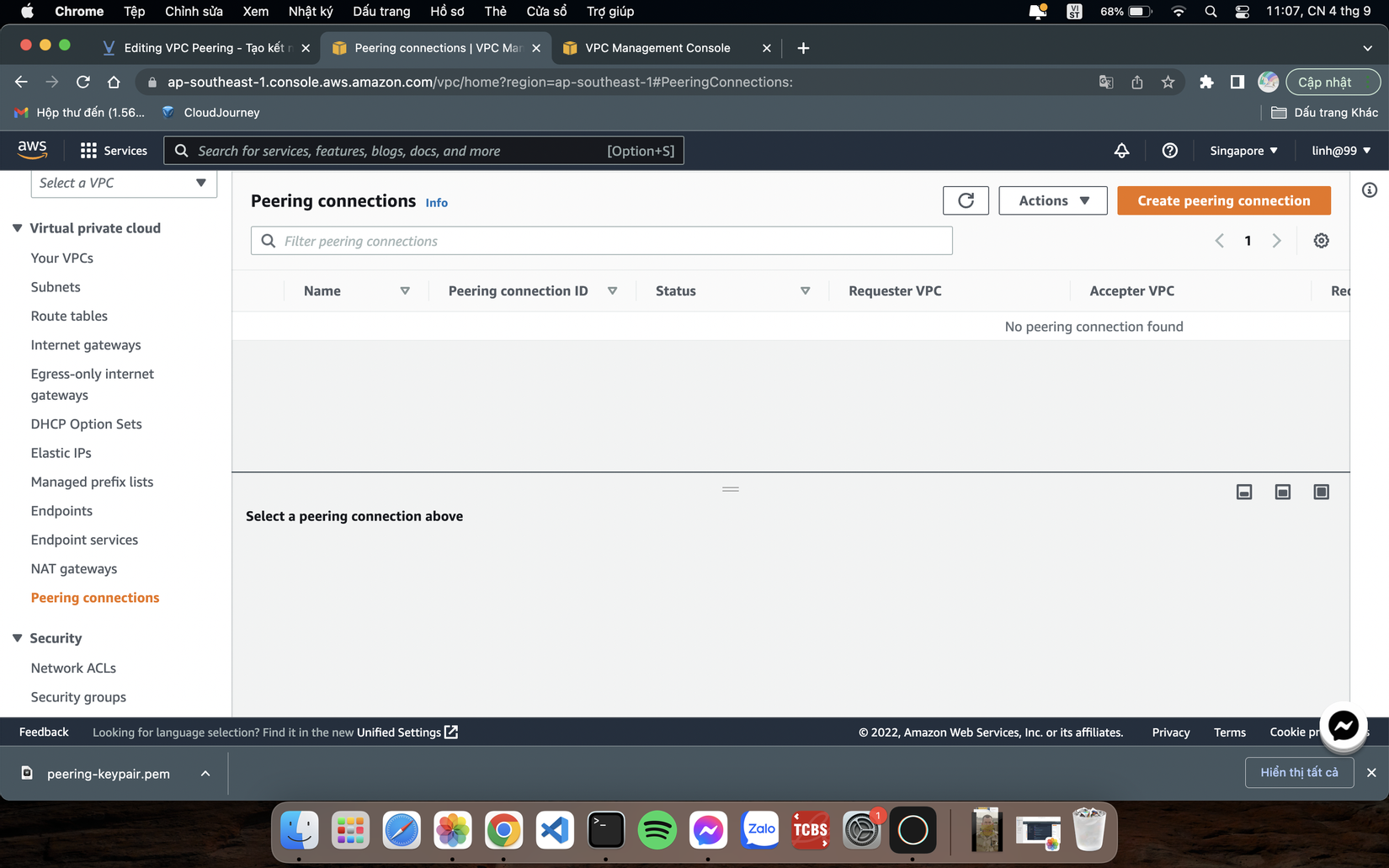The height and width of the screenshot is (868, 1389).
Task: Collapse Security sidebar section
Action: 17,638
